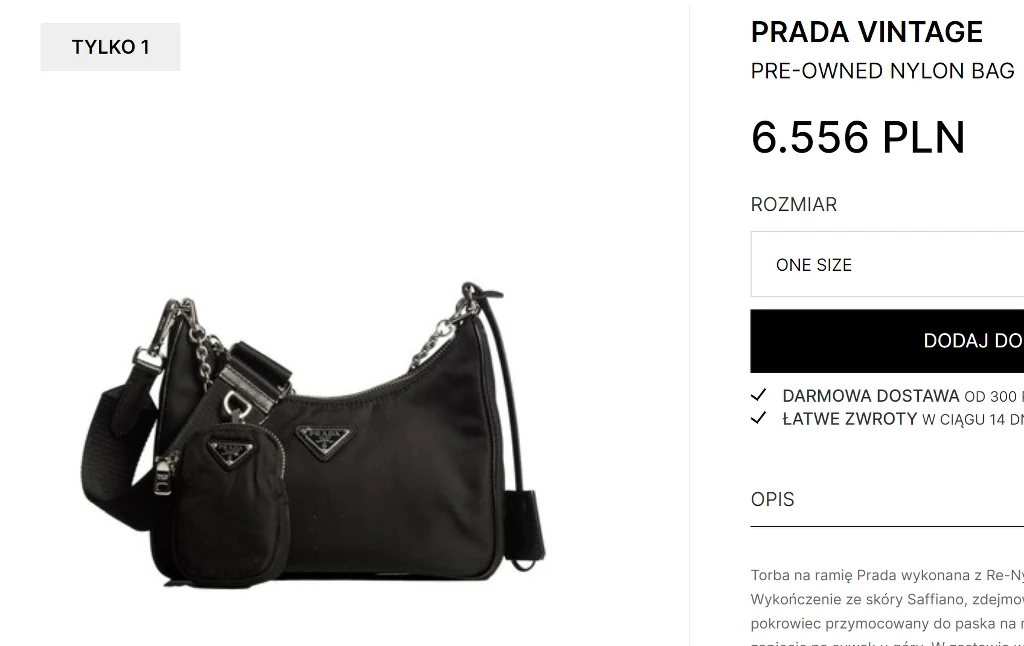Image resolution: width=1024 pixels, height=646 pixels.
Task: Click the 6.556 PLN price
Action: coord(858,138)
